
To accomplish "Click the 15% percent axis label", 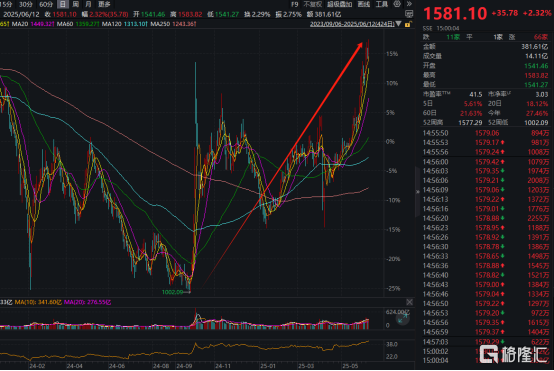I will point(392,54).
